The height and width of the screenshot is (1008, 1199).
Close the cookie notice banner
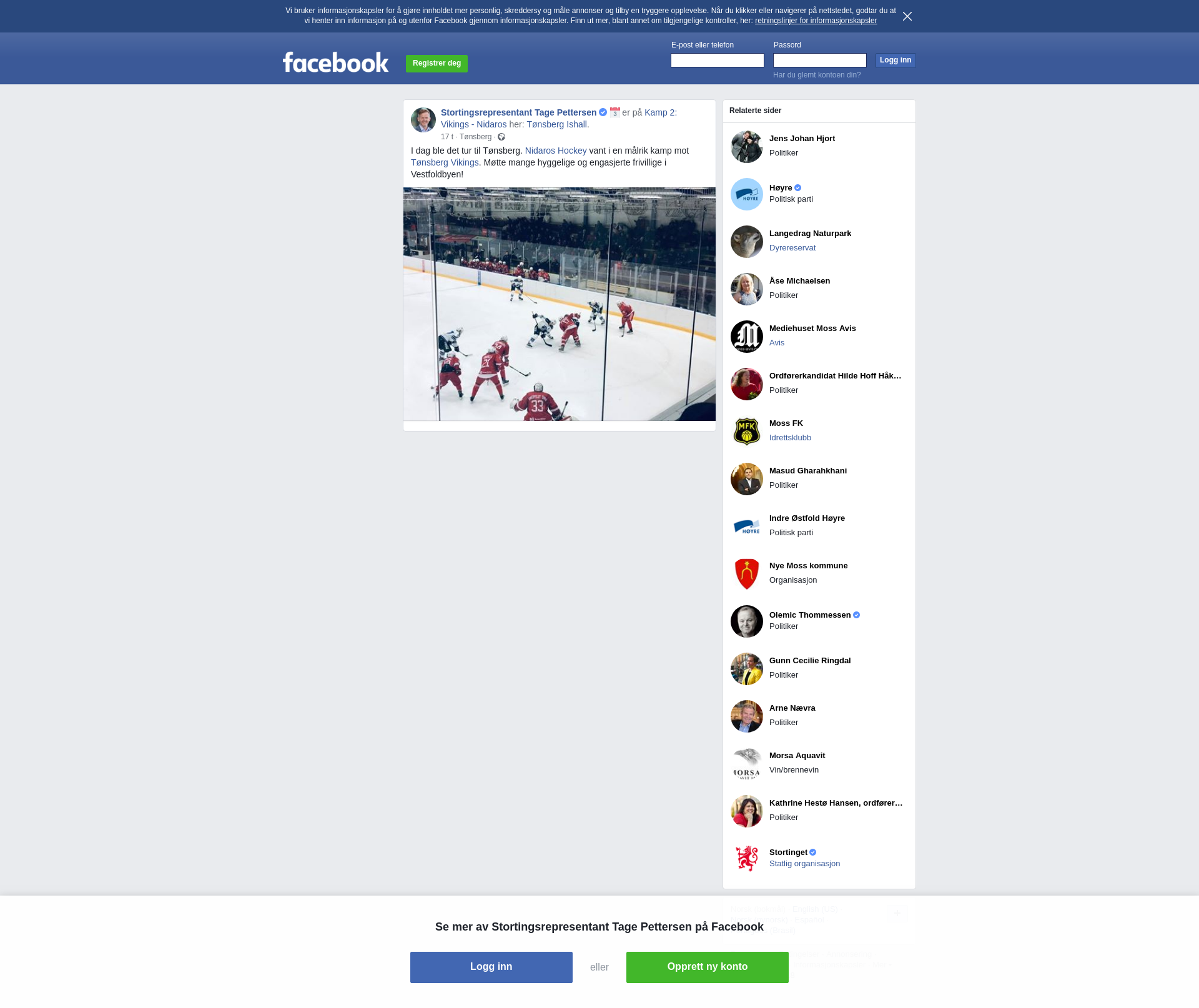tap(907, 16)
